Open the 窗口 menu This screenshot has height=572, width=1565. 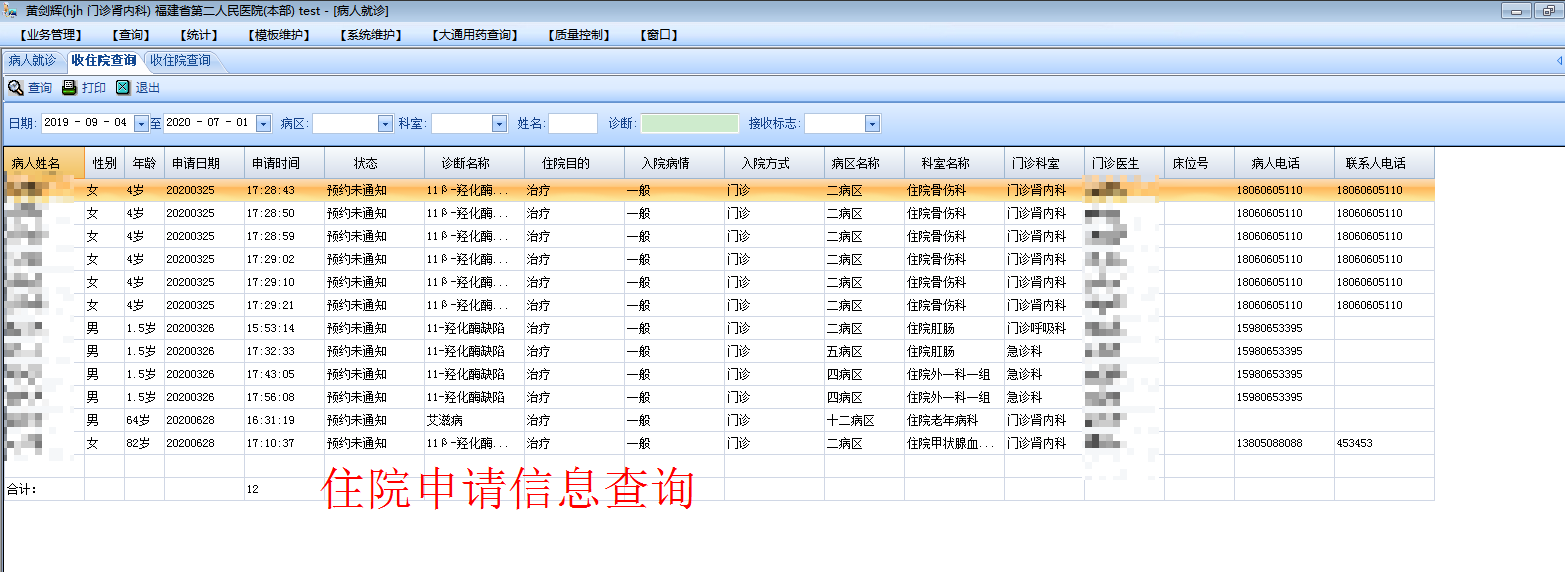658,34
